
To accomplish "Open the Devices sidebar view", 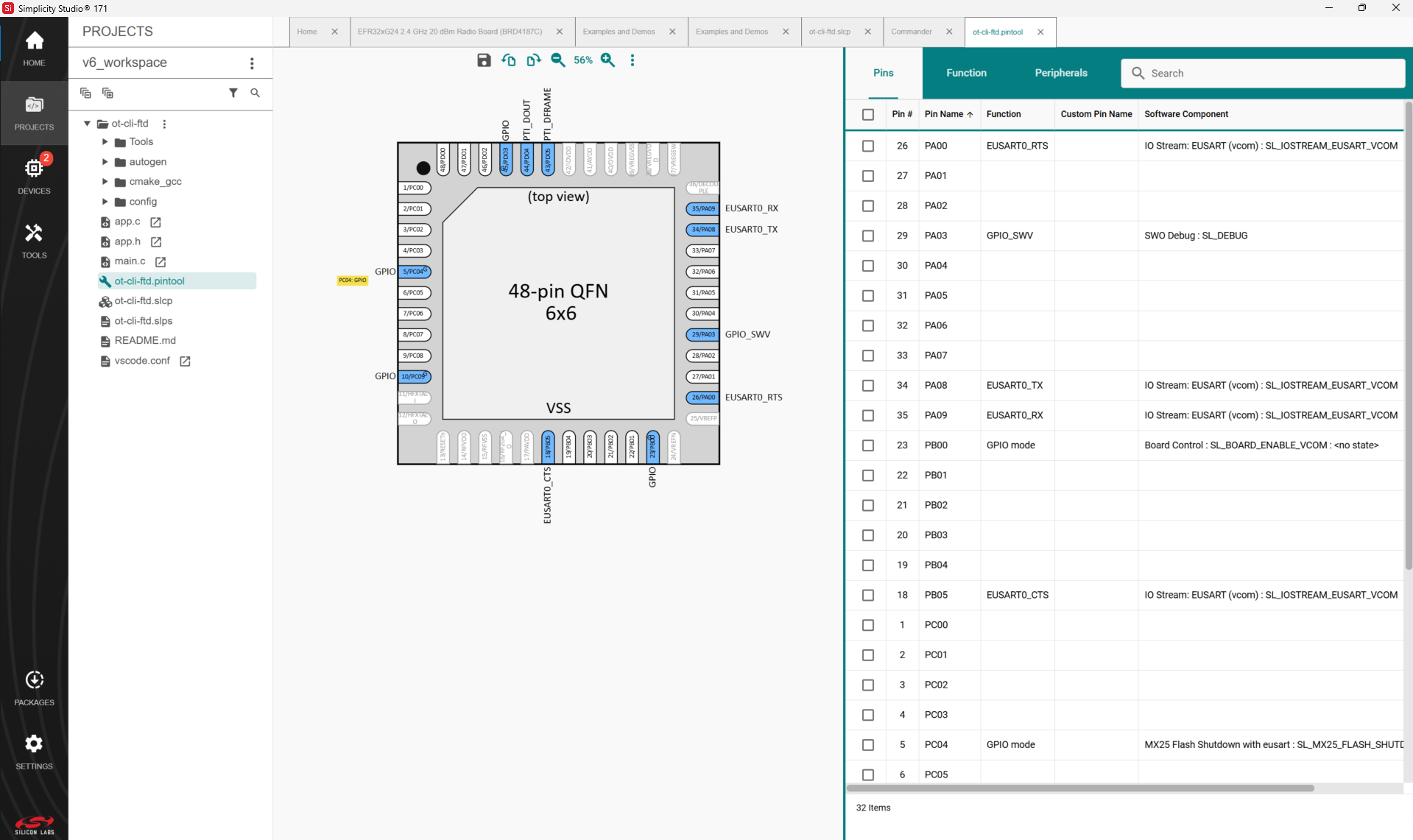I will tap(34, 176).
